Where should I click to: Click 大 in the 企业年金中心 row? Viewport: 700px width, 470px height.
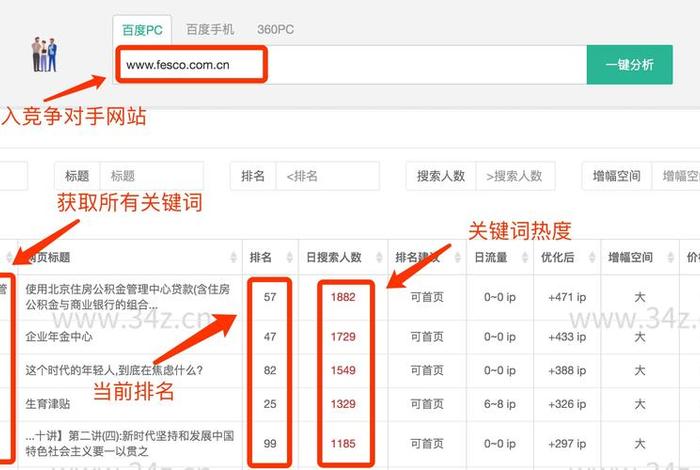click(639, 337)
